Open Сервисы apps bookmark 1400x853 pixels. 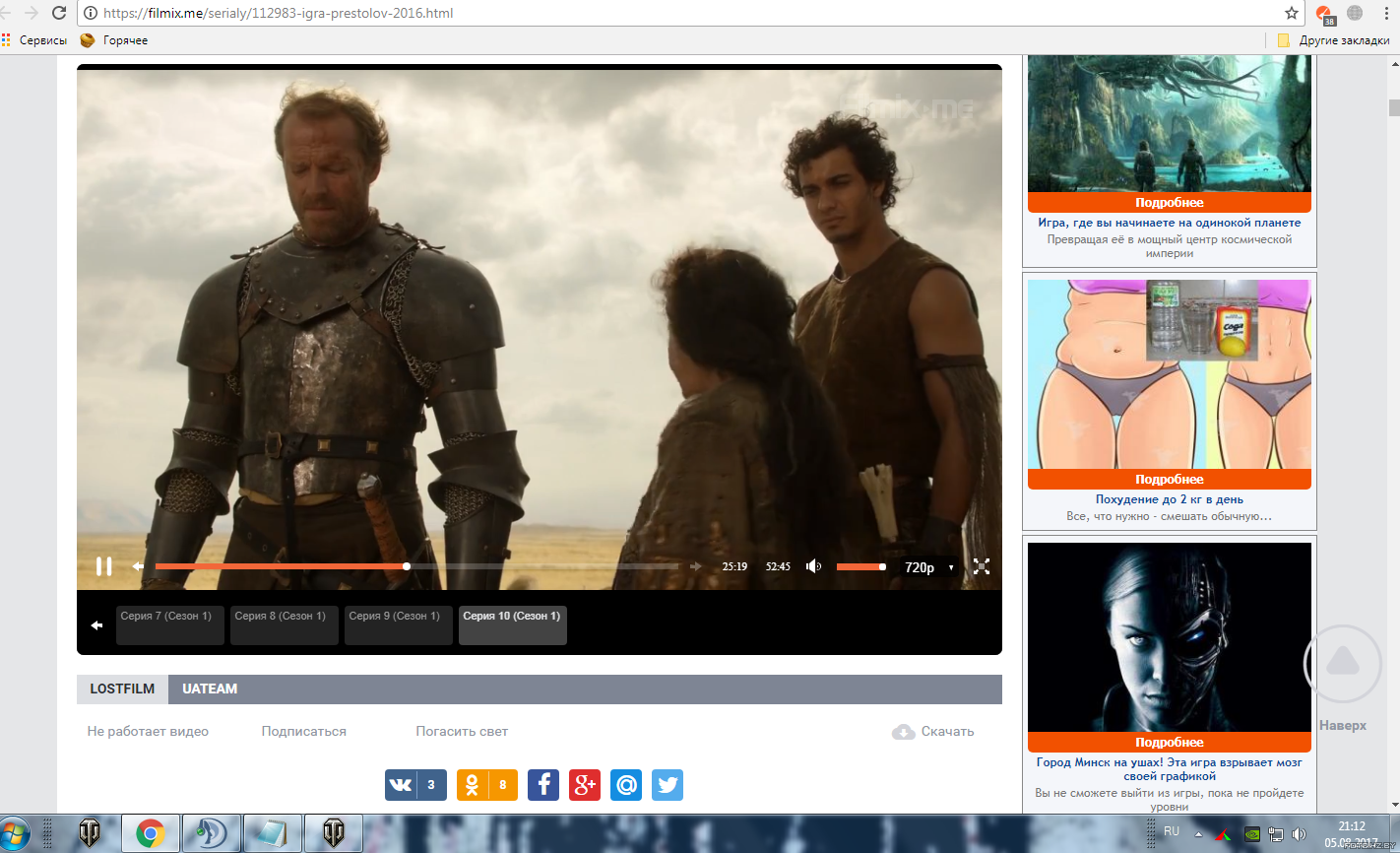click(x=34, y=40)
